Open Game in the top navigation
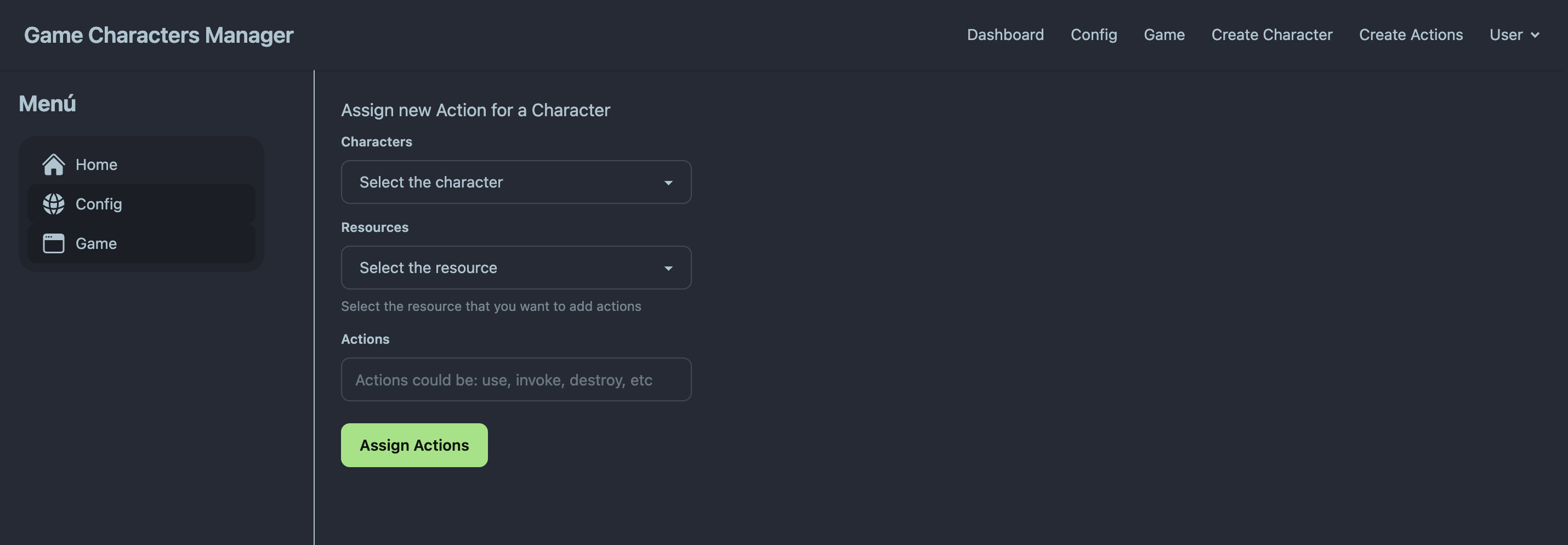The image size is (1568, 545). click(x=1164, y=35)
